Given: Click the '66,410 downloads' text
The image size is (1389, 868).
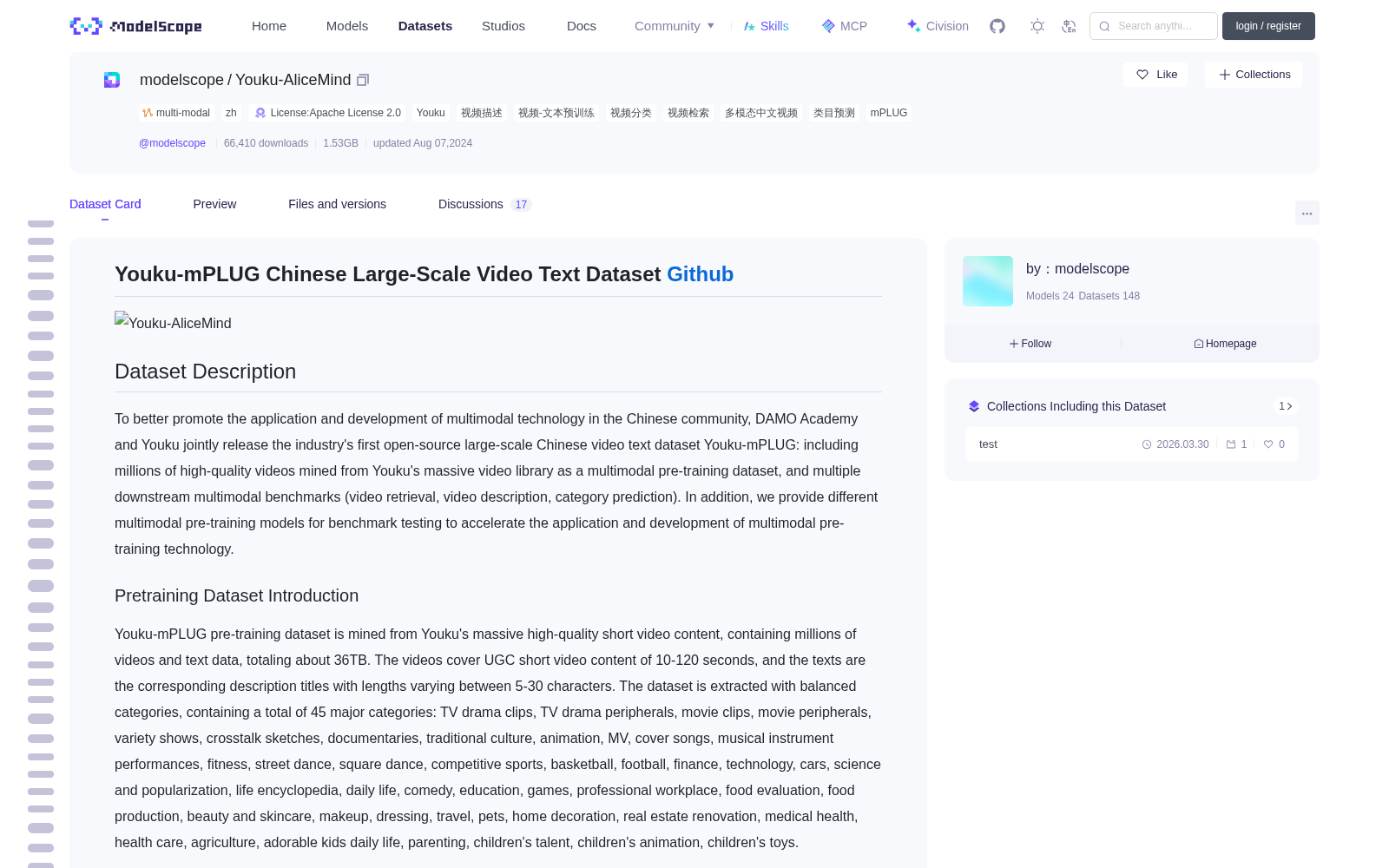Looking at the screenshot, I should [x=266, y=143].
